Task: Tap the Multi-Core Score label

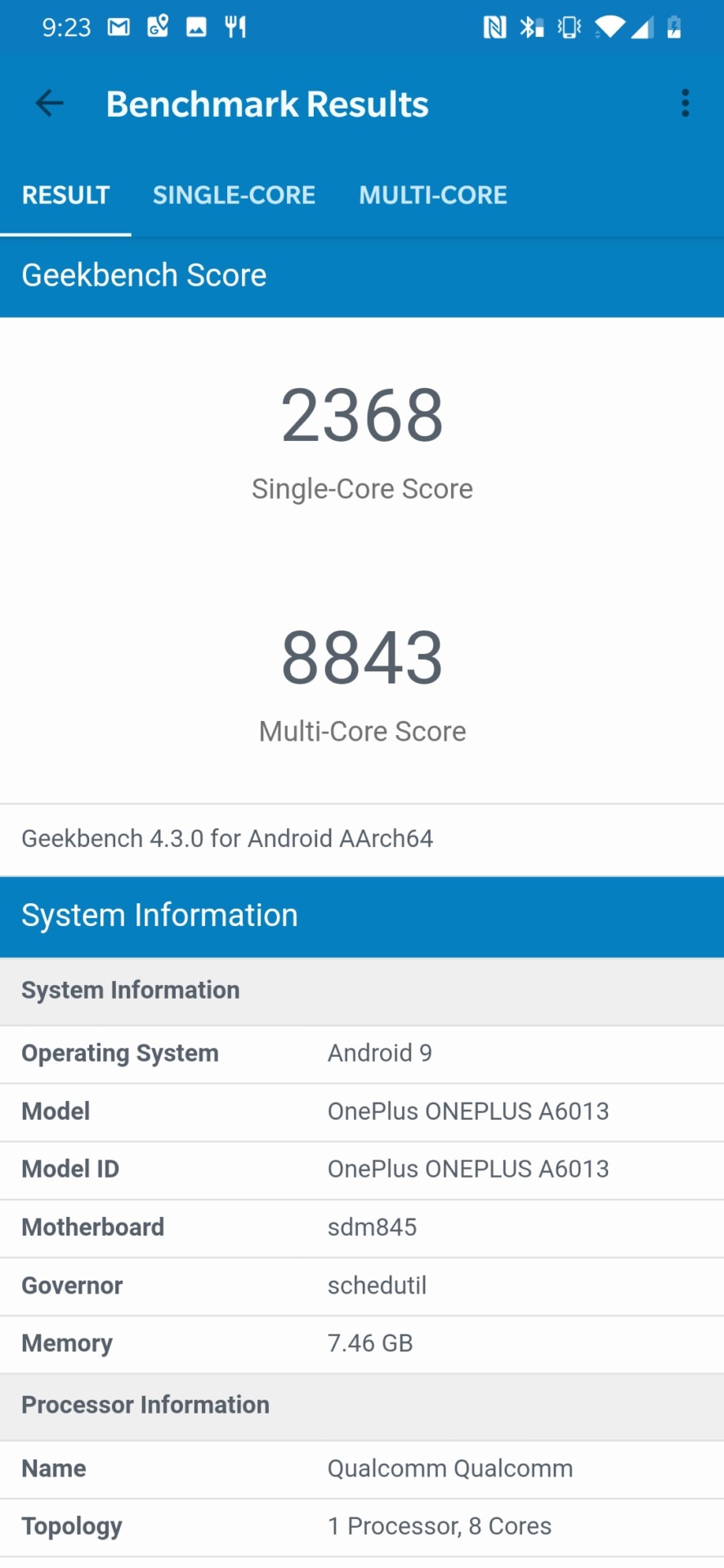Action: point(362,731)
